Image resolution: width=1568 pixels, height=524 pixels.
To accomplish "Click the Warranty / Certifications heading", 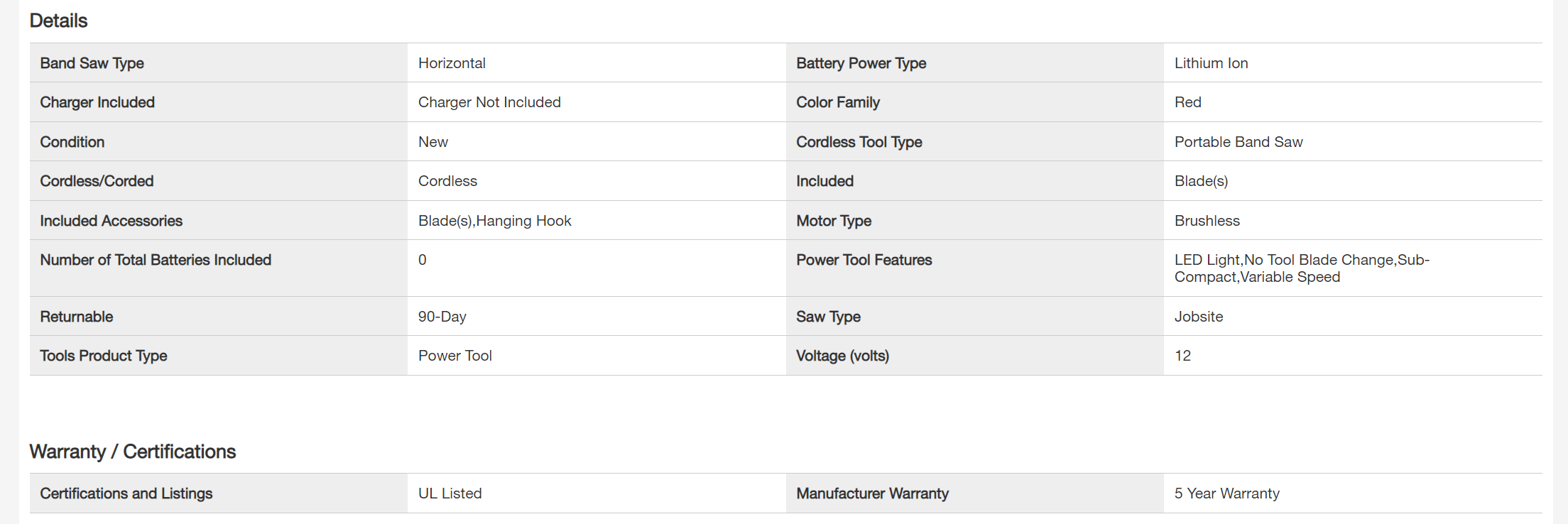I will [133, 452].
